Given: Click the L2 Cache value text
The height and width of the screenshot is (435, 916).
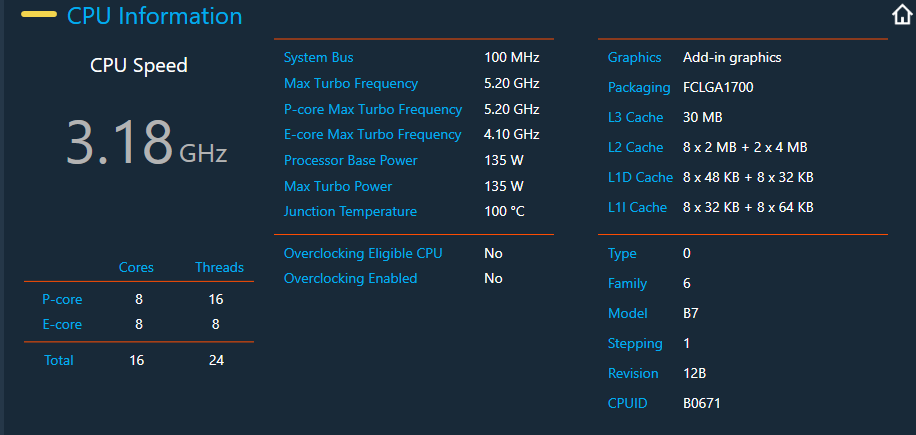Looking at the screenshot, I should 745,148.
